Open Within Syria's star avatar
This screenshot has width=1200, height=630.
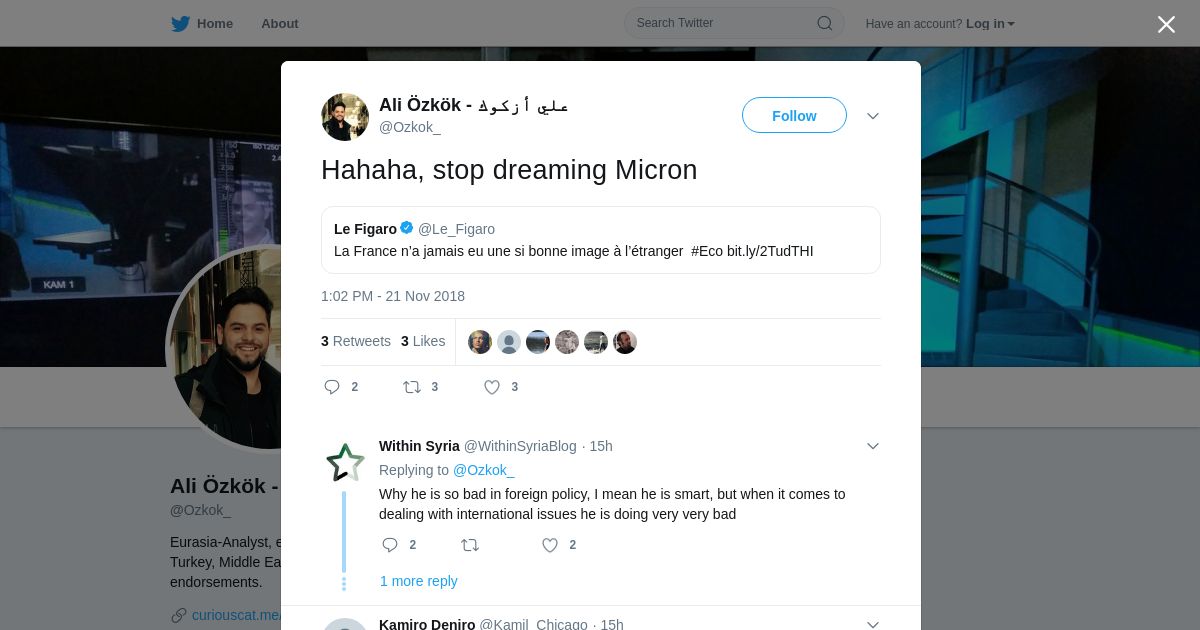(345, 463)
